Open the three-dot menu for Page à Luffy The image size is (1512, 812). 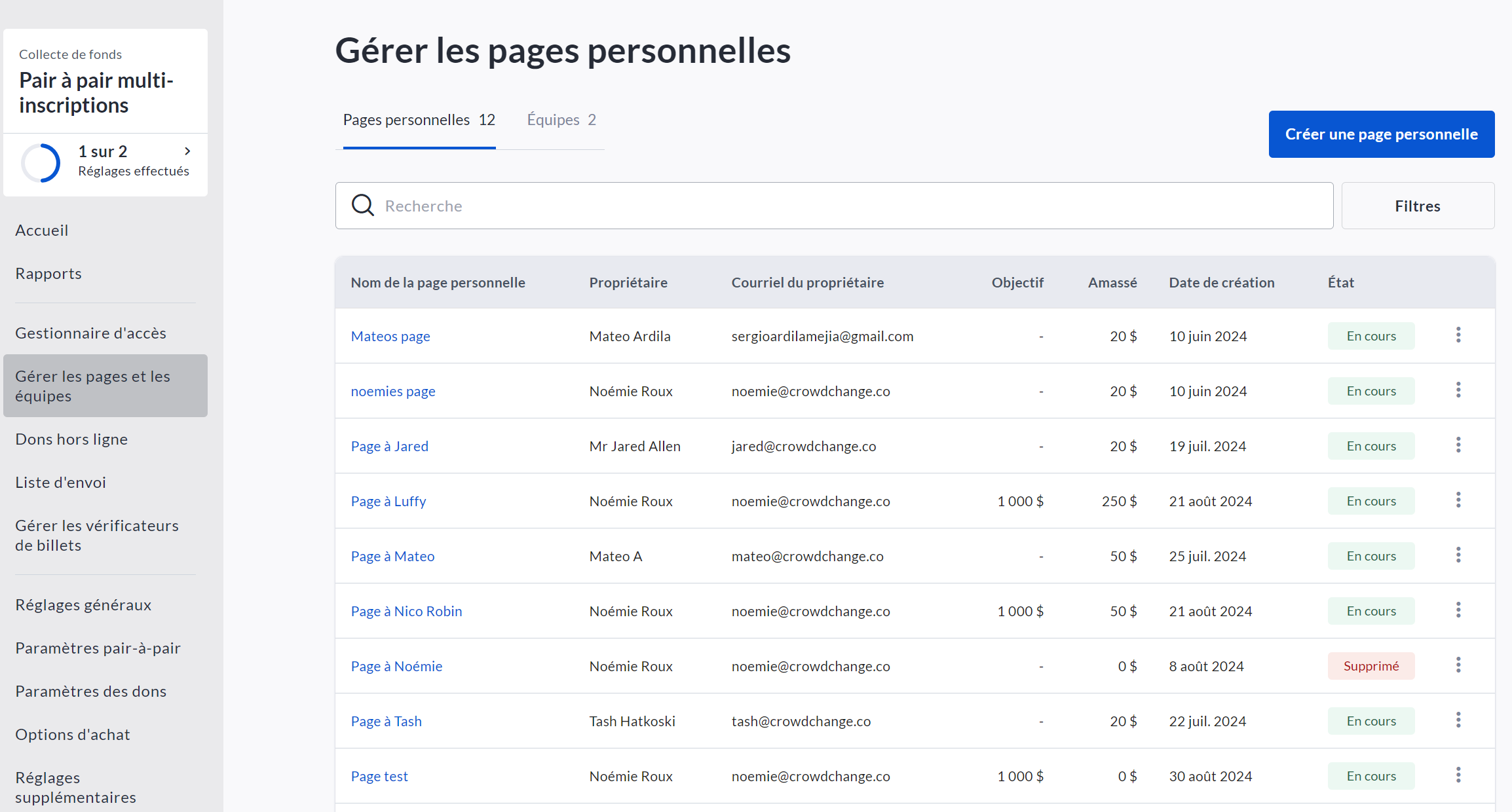1458,500
